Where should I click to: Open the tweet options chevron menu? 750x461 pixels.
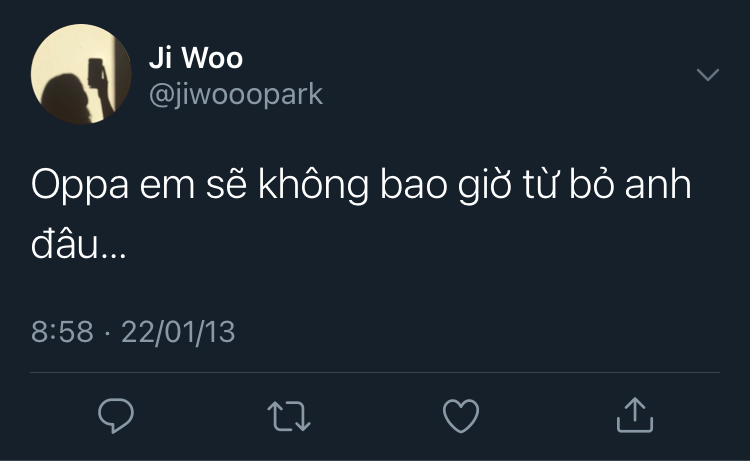(708, 75)
